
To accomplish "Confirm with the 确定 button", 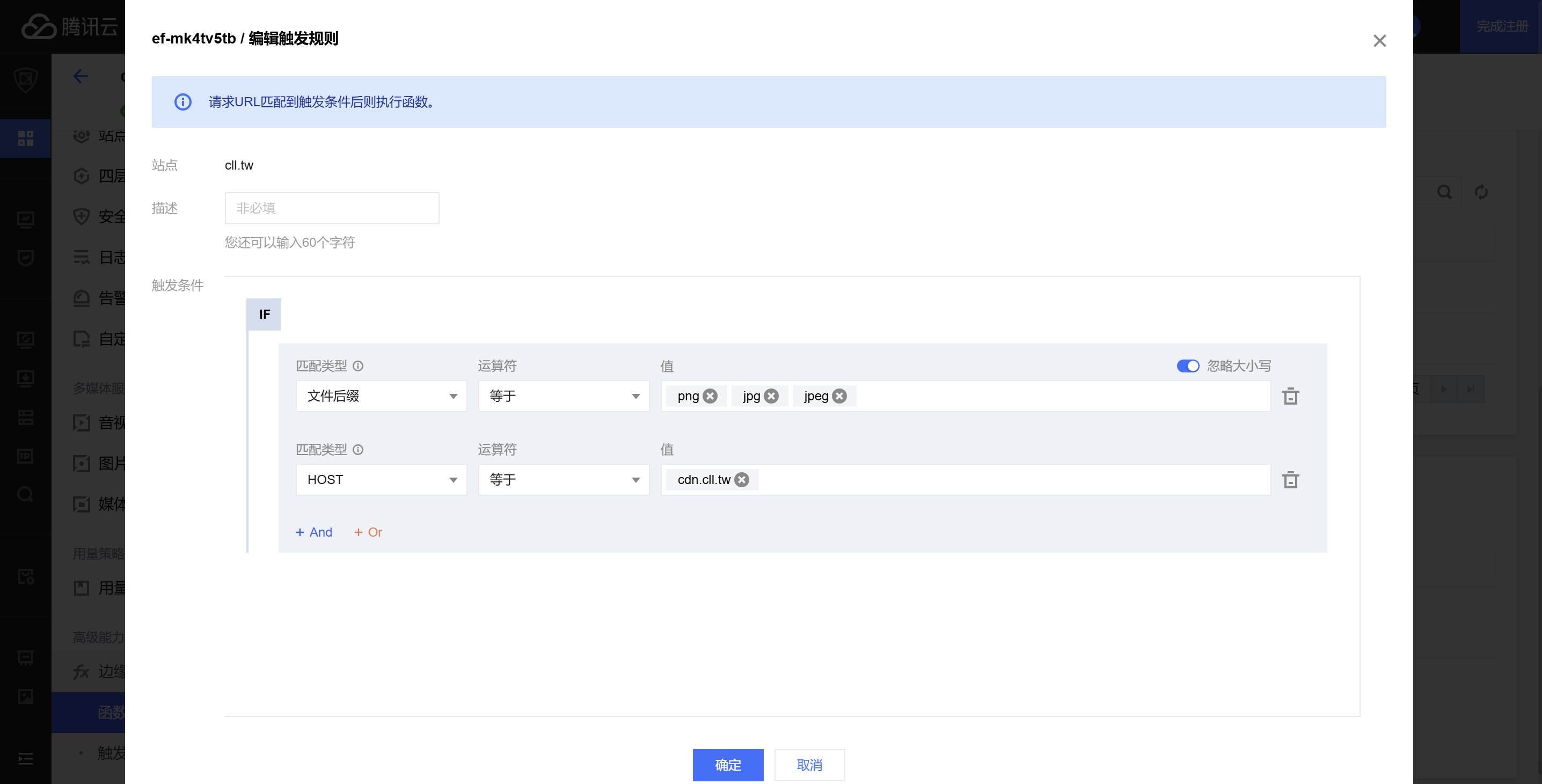I will click(728, 765).
